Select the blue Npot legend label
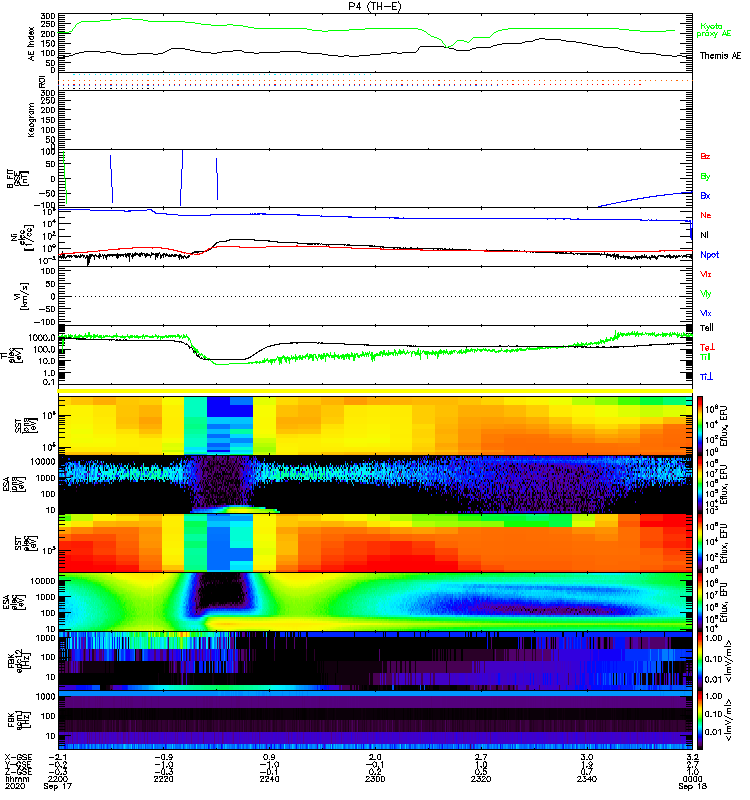Viewport: 750px width, 800px height. click(x=710, y=255)
